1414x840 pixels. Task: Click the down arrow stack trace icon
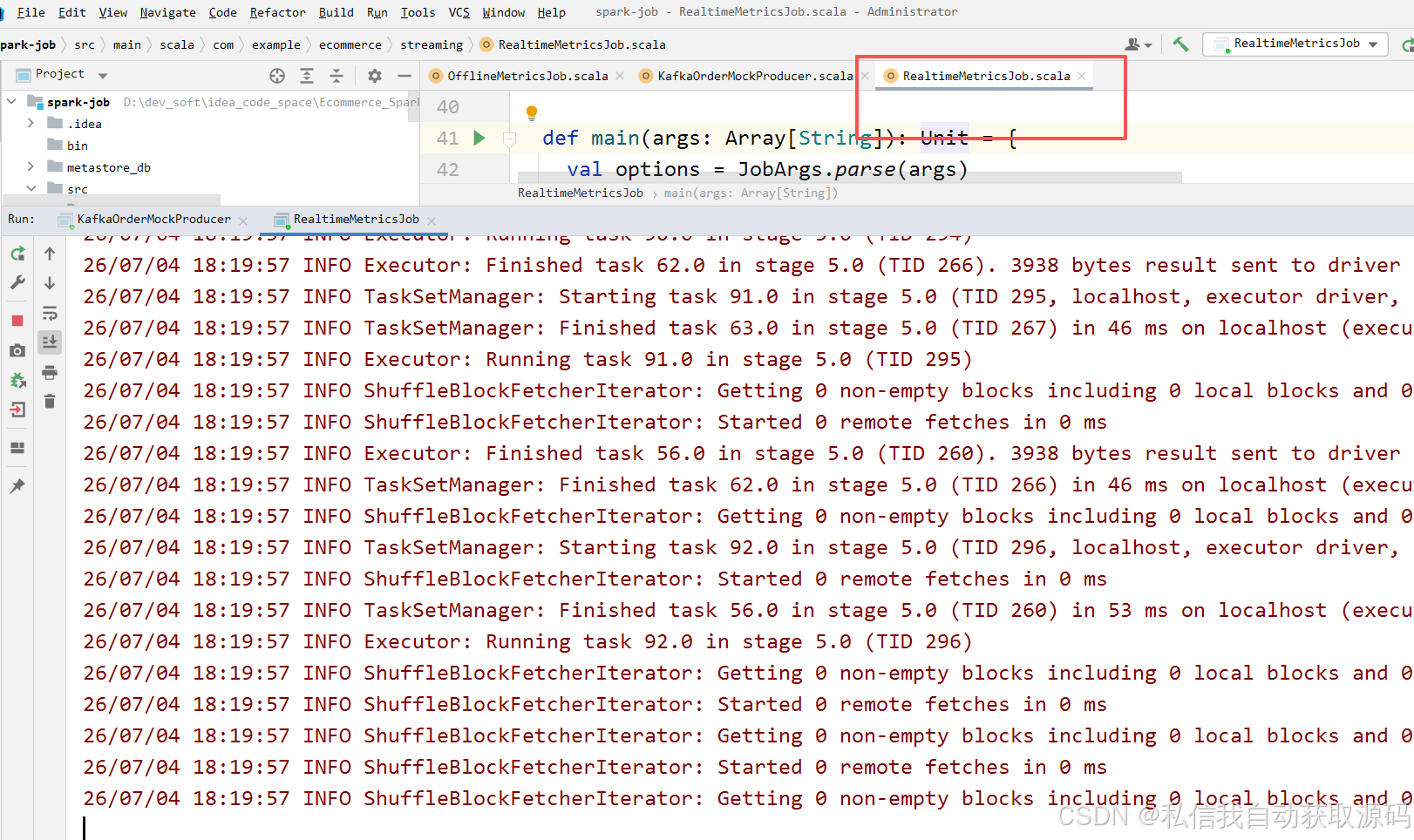point(50,283)
